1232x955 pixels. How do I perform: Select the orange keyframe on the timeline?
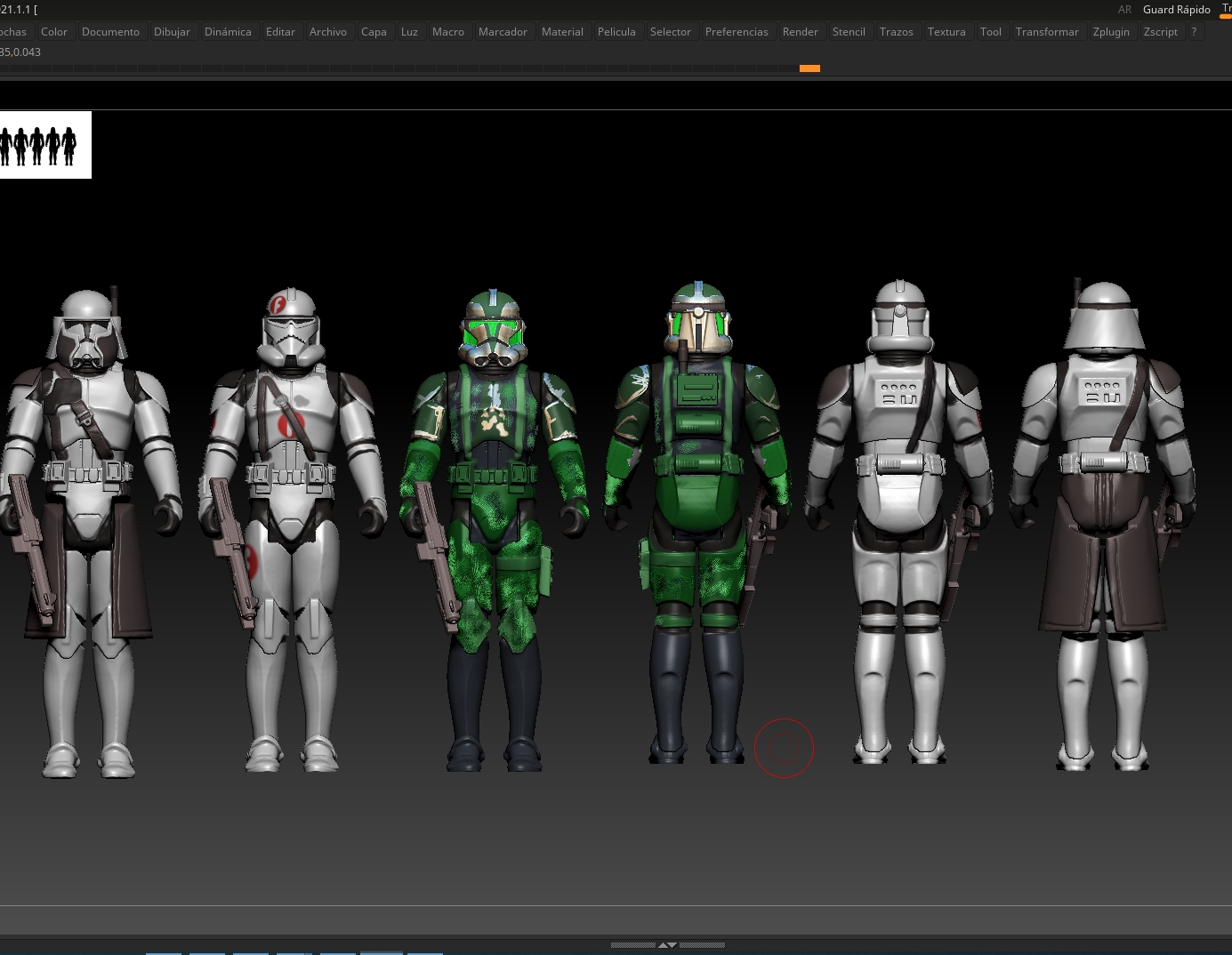(809, 68)
